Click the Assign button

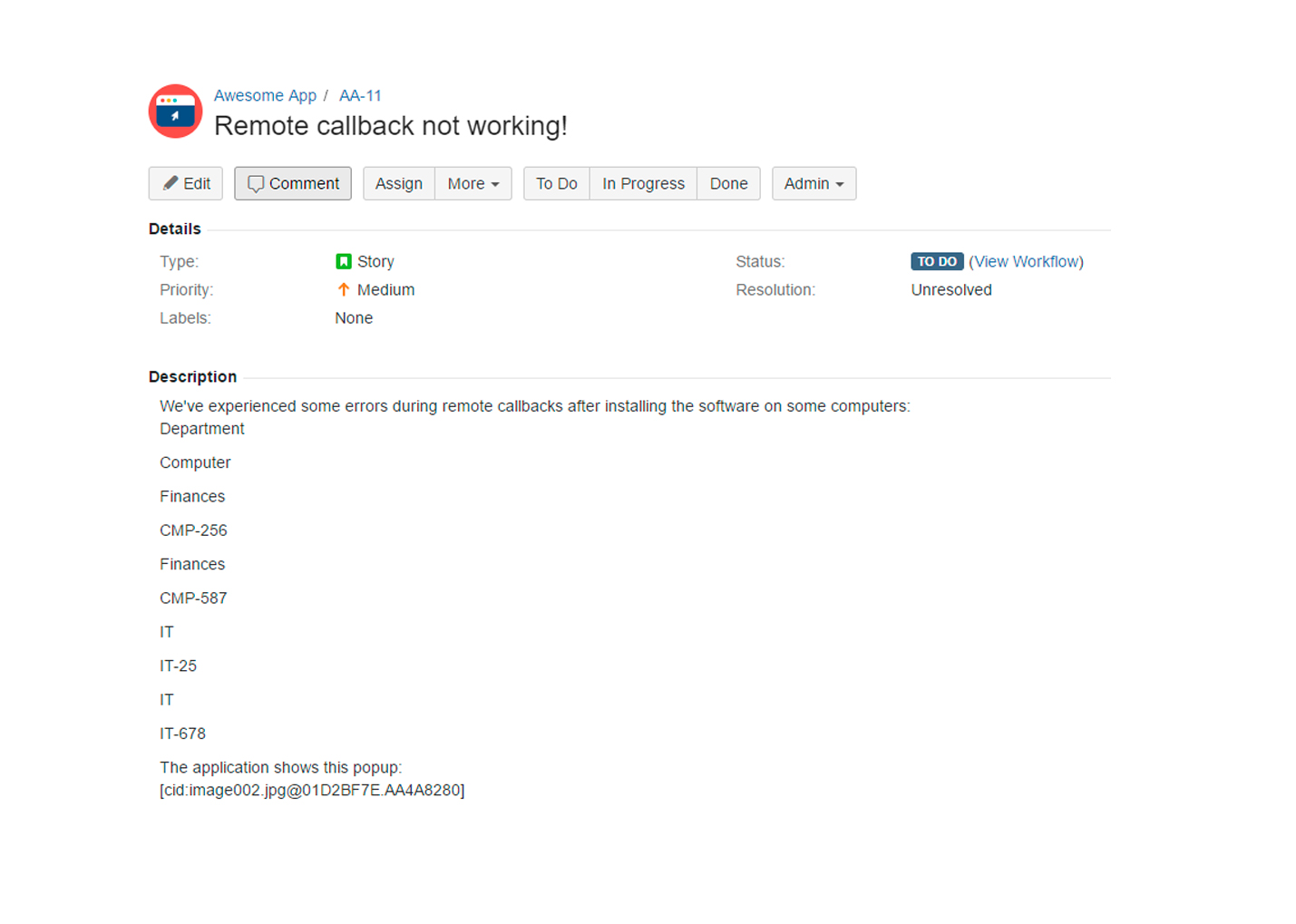tap(399, 183)
